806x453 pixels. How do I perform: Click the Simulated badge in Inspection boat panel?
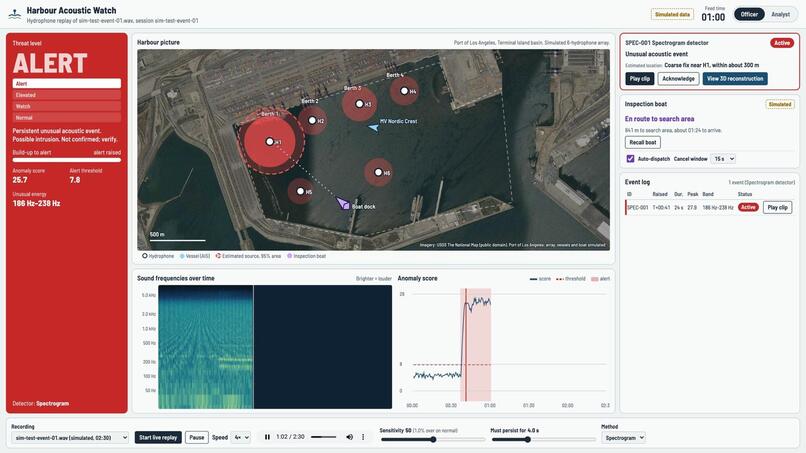pos(780,104)
